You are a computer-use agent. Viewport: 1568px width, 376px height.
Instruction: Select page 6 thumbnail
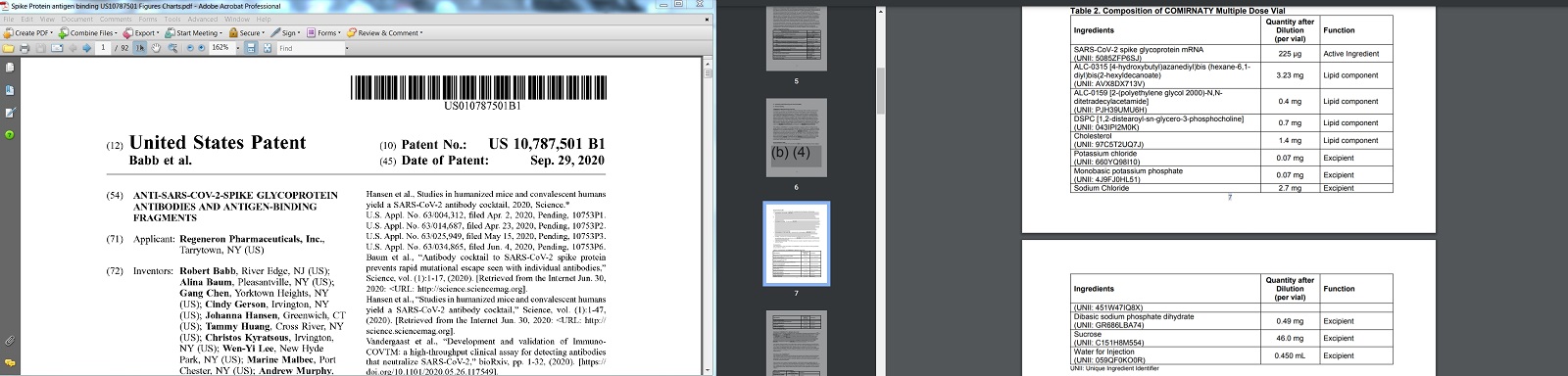[x=796, y=138]
